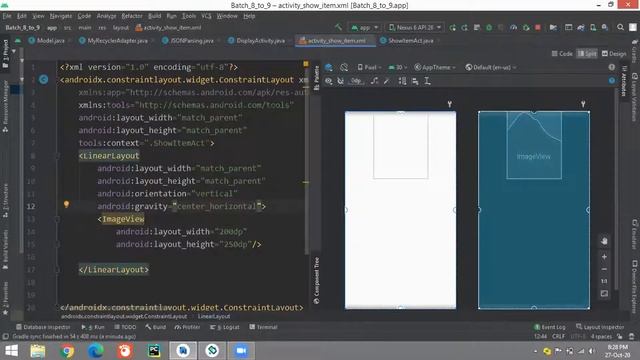Open the Component Tree side panel
This screenshot has width=640, height=360.
(316, 281)
